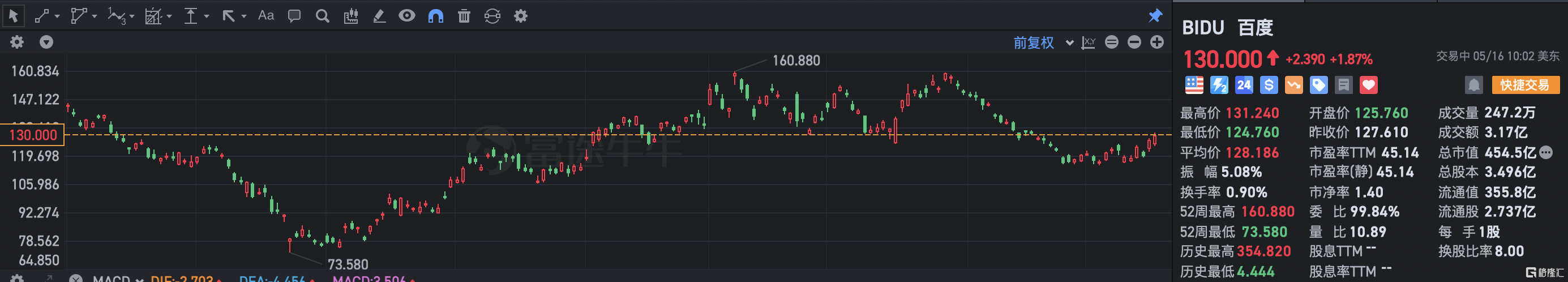Open chart settings gear below toolbar
This screenshot has width=1568, height=282.
pyautogui.click(x=17, y=42)
